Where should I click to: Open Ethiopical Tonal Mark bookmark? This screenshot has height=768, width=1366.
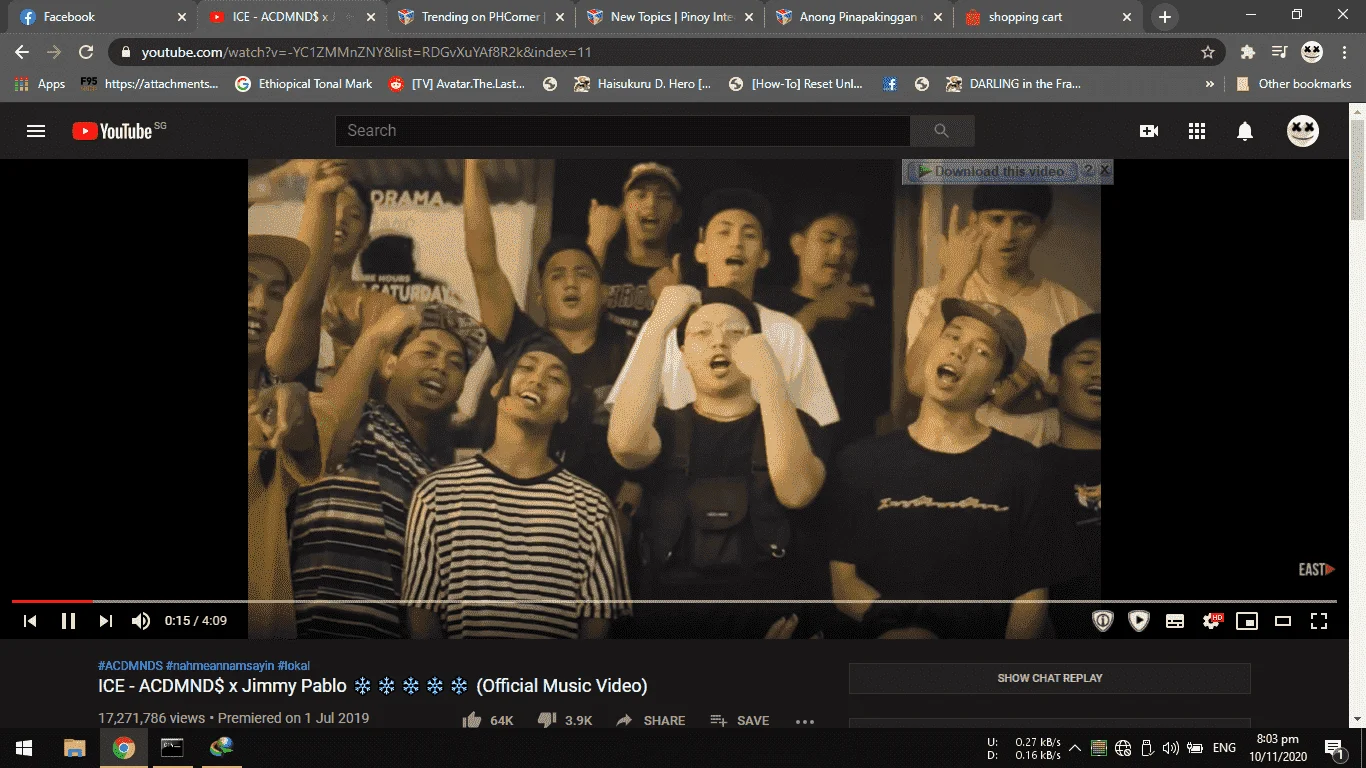304,84
